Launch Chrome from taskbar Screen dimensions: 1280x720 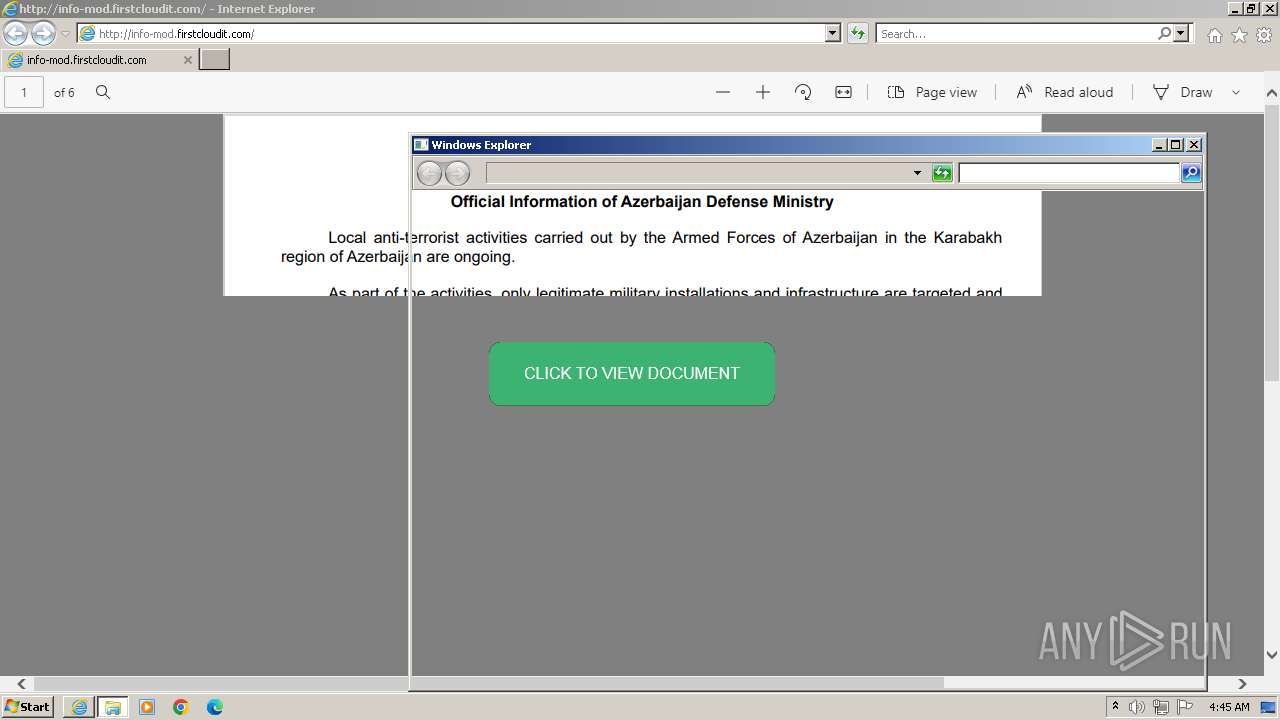point(181,707)
